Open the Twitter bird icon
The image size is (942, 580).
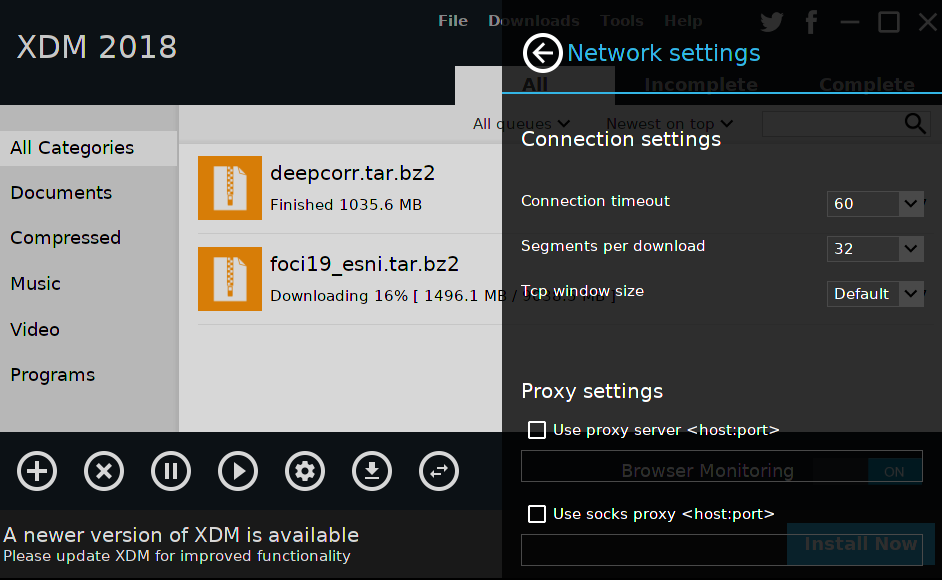(x=771, y=22)
